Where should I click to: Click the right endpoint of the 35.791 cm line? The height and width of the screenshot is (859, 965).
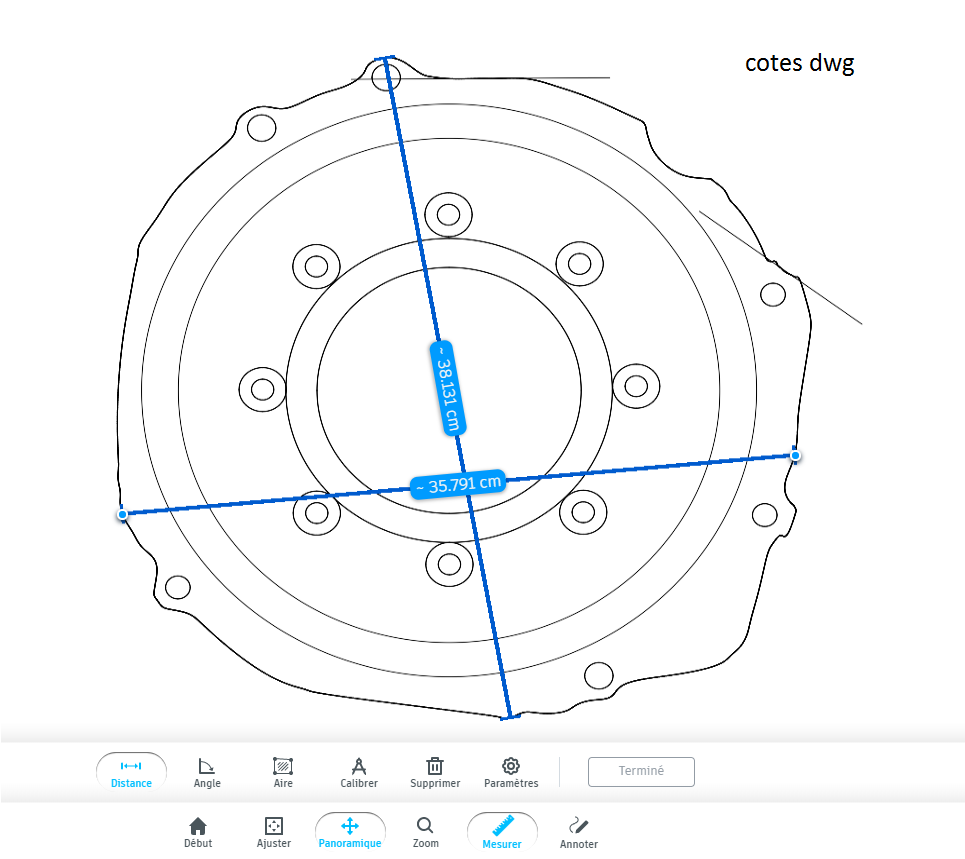pyautogui.click(x=795, y=455)
